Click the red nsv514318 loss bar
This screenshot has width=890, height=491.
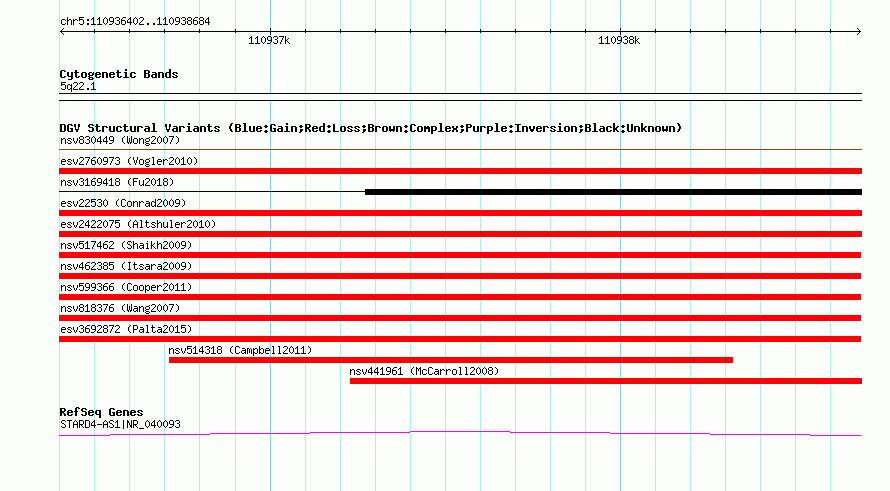click(x=451, y=360)
